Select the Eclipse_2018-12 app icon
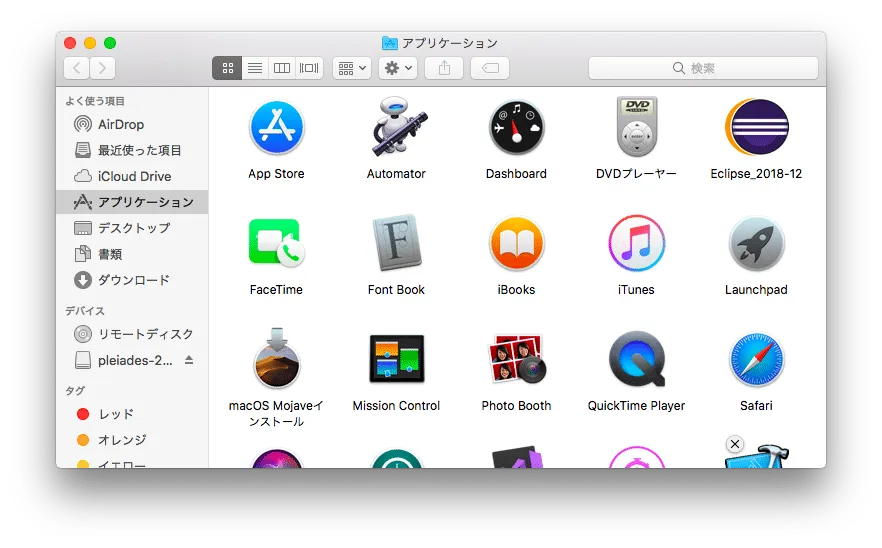Viewport: 882px width, 548px height. coord(756,127)
